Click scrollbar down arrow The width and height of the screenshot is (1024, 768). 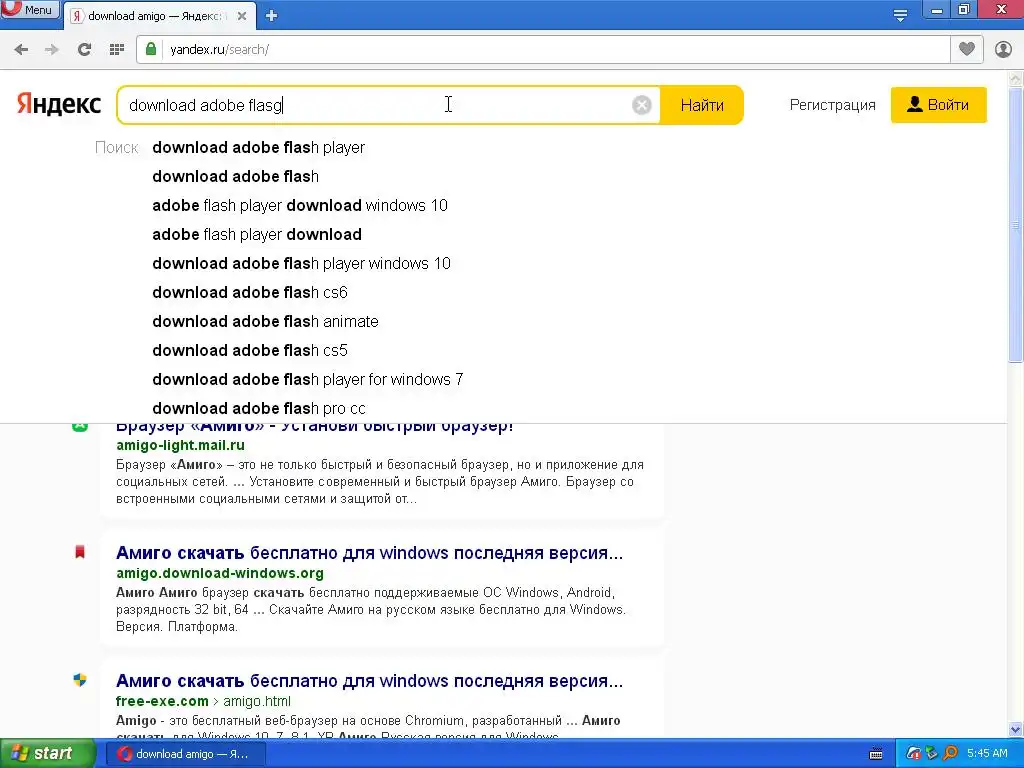(x=1016, y=729)
